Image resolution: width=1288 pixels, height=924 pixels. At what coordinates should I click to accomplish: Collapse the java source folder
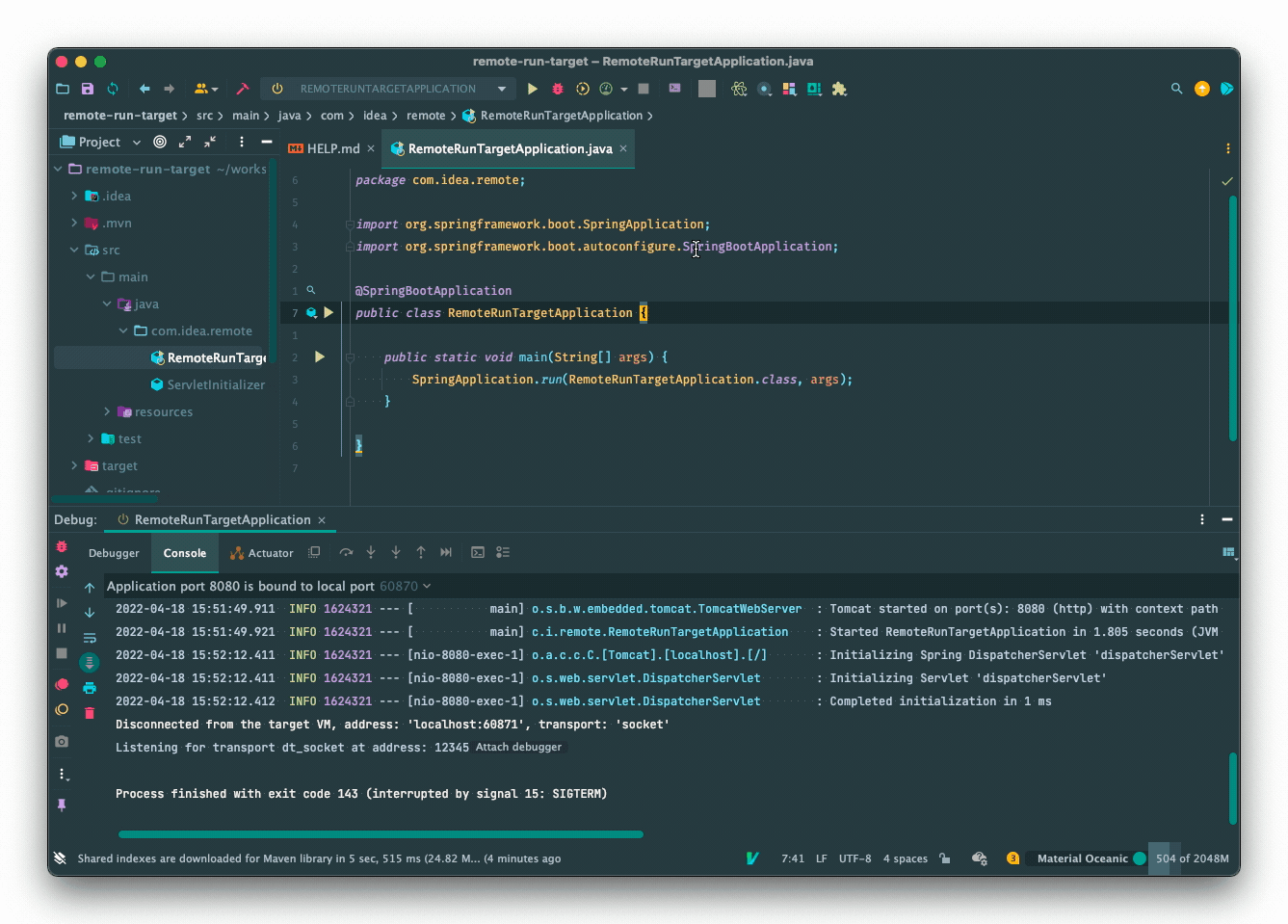[x=107, y=304]
